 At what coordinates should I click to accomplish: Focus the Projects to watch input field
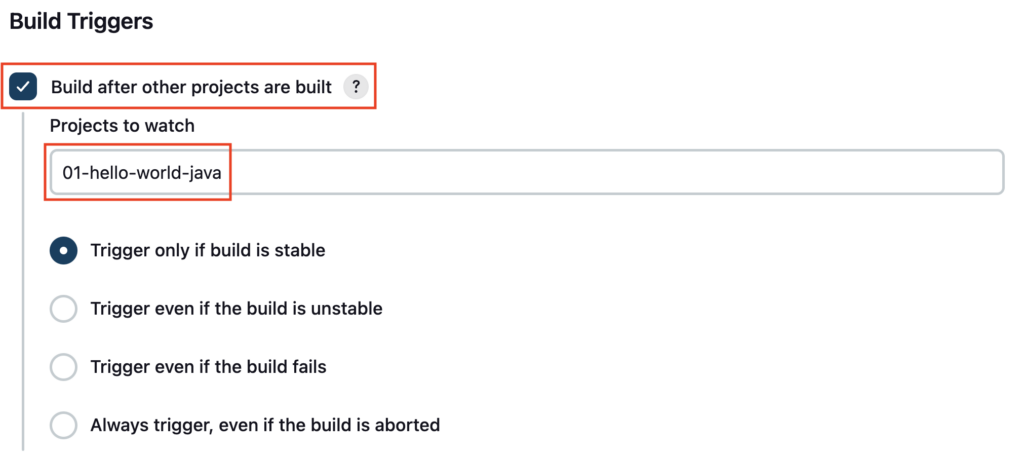click(526, 173)
